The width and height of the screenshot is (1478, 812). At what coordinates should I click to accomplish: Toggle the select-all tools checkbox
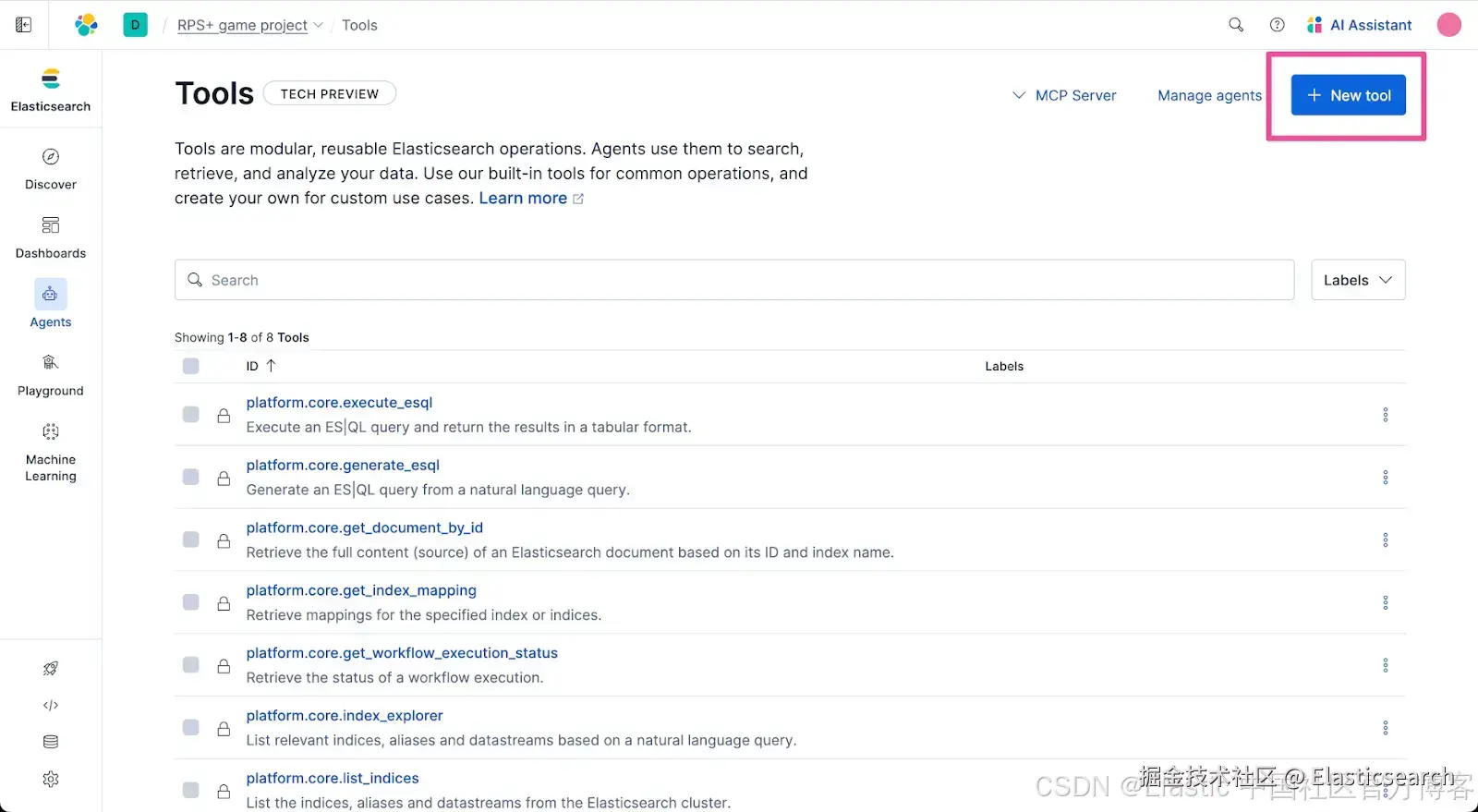click(191, 366)
